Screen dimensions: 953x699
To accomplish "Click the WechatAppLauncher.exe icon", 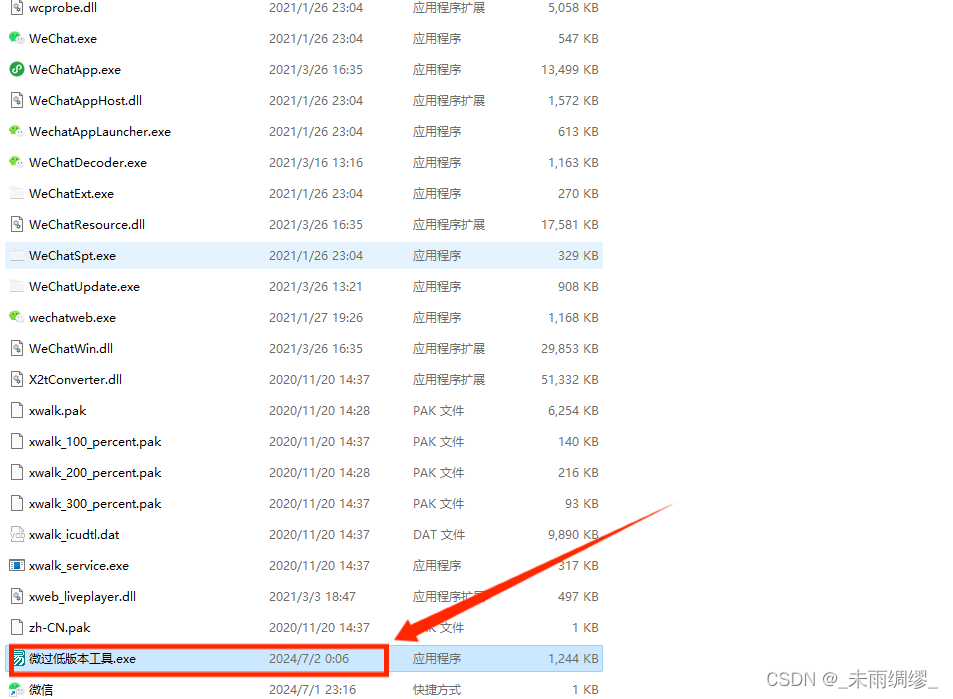I will pyautogui.click(x=16, y=131).
